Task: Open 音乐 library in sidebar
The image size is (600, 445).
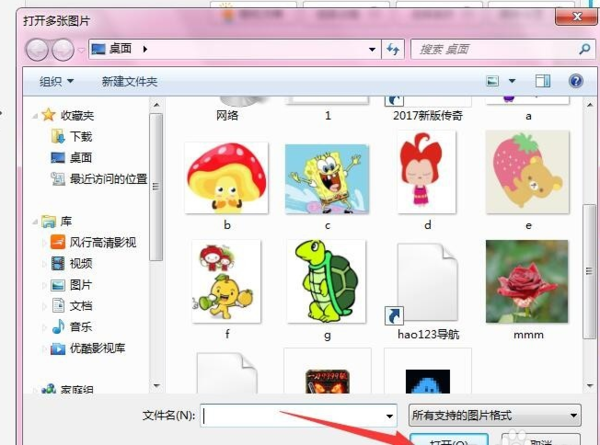Action: pyautogui.click(x=72, y=327)
